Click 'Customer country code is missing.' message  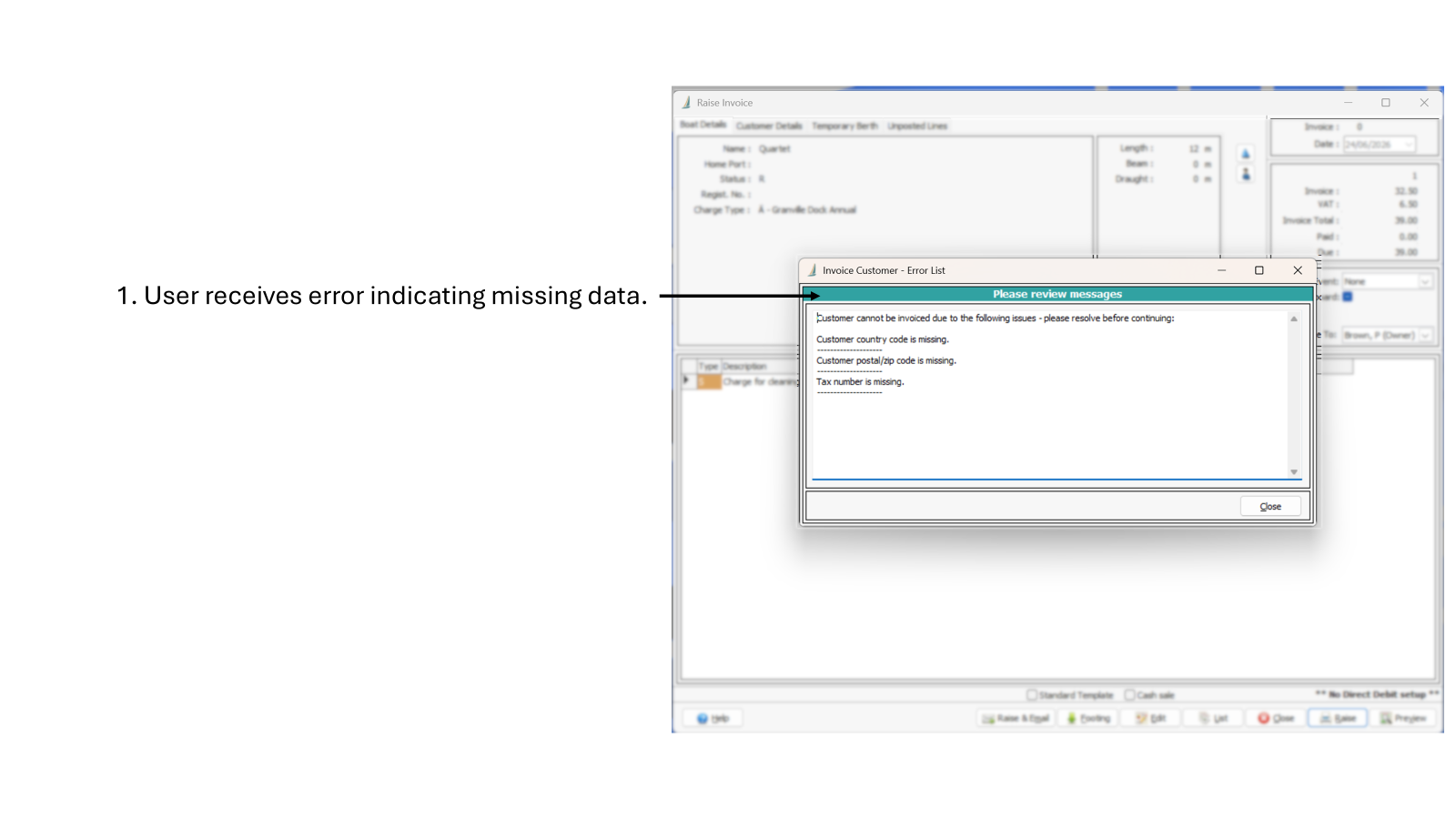point(882,339)
